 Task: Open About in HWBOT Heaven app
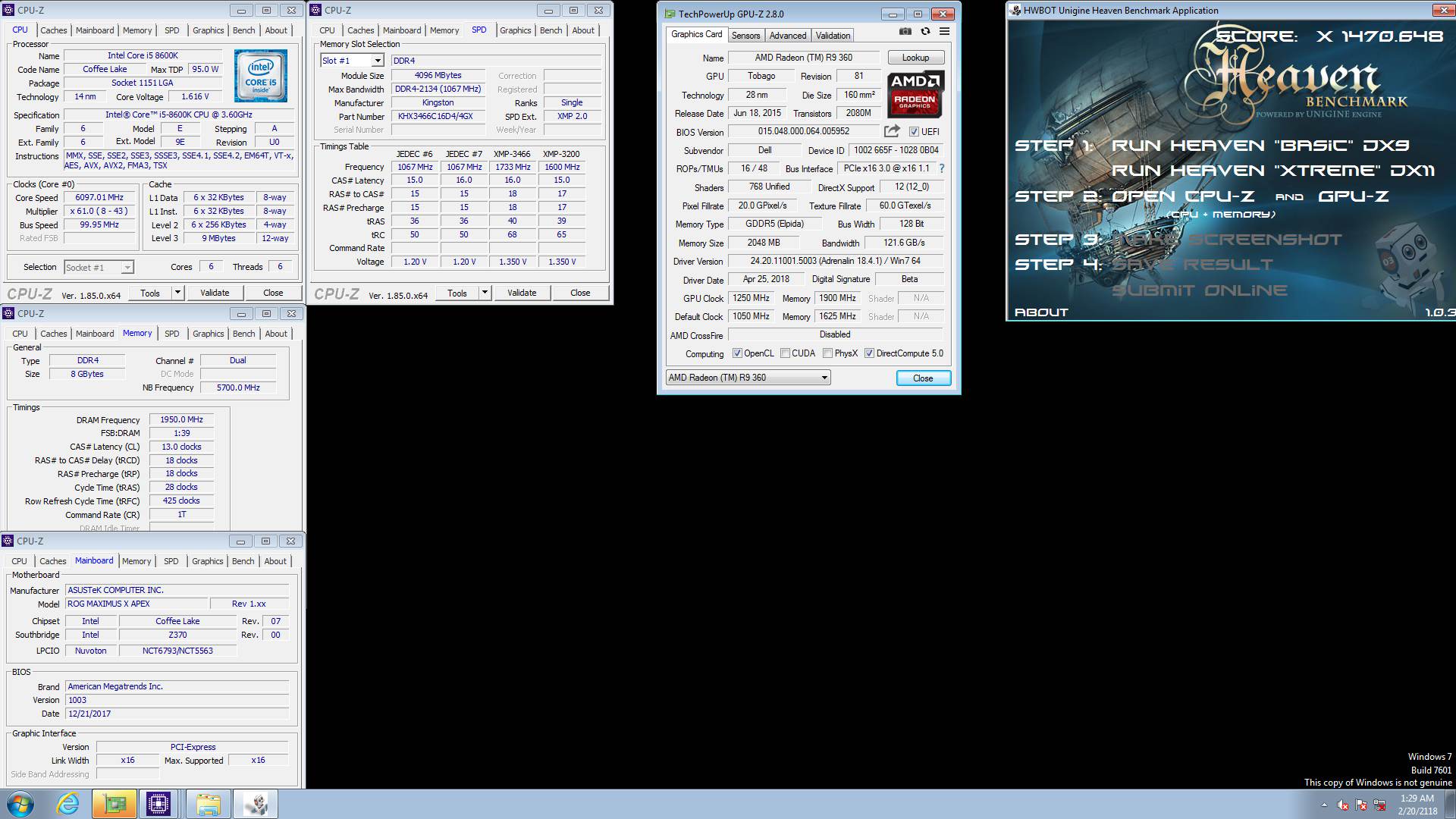pyautogui.click(x=1041, y=312)
